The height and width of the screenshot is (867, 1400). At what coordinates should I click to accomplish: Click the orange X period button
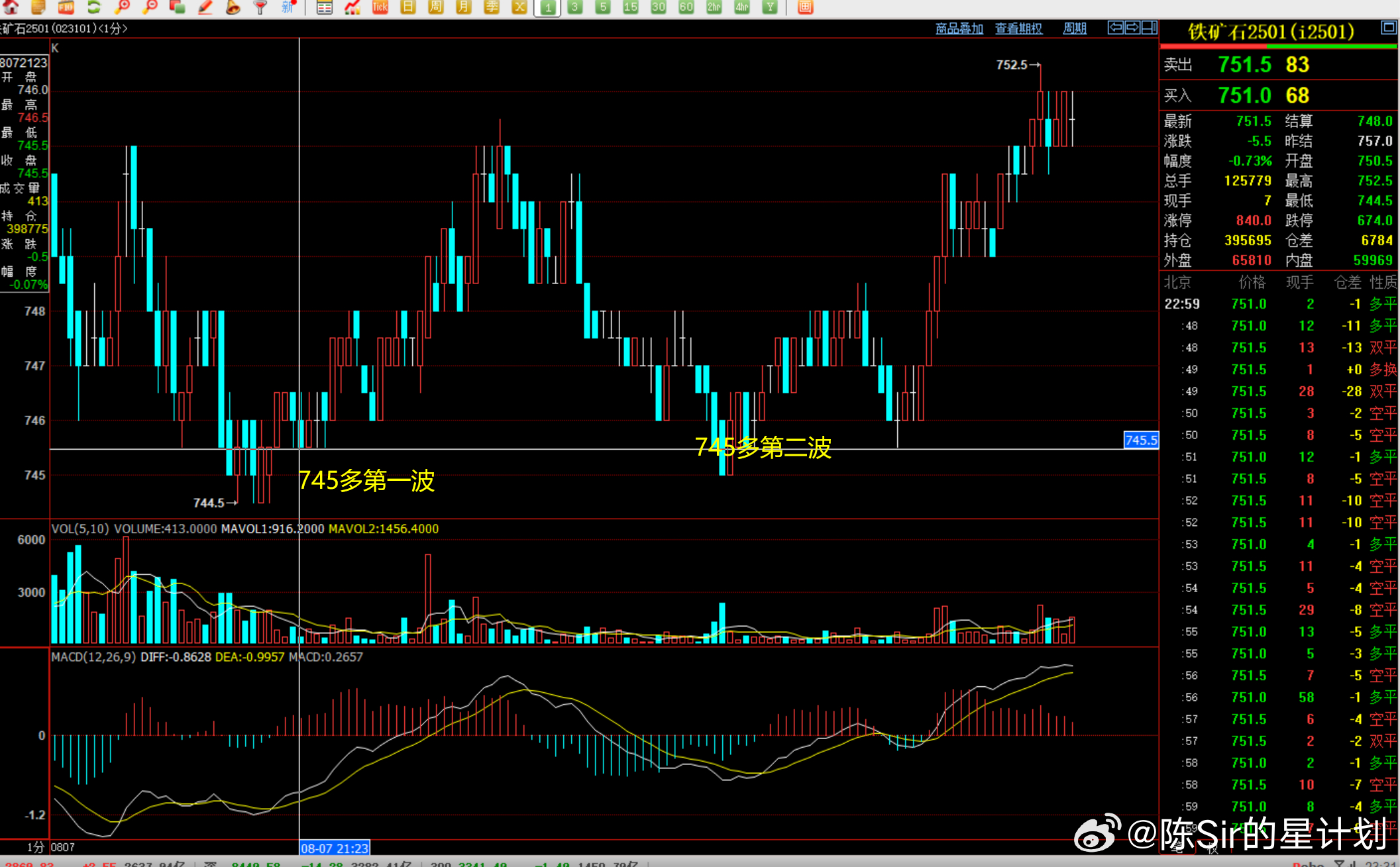tap(519, 7)
